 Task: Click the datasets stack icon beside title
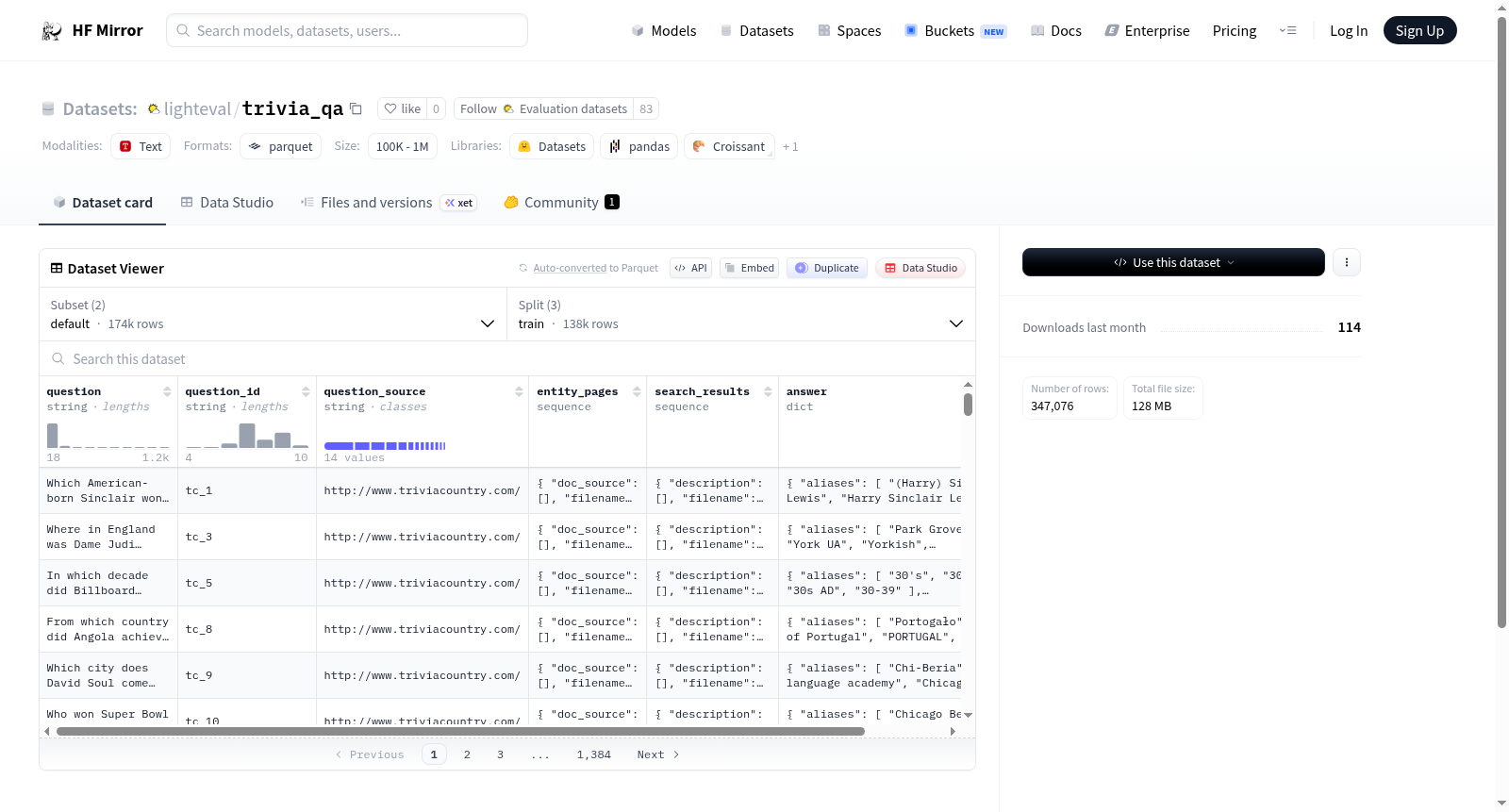[x=48, y=109]
